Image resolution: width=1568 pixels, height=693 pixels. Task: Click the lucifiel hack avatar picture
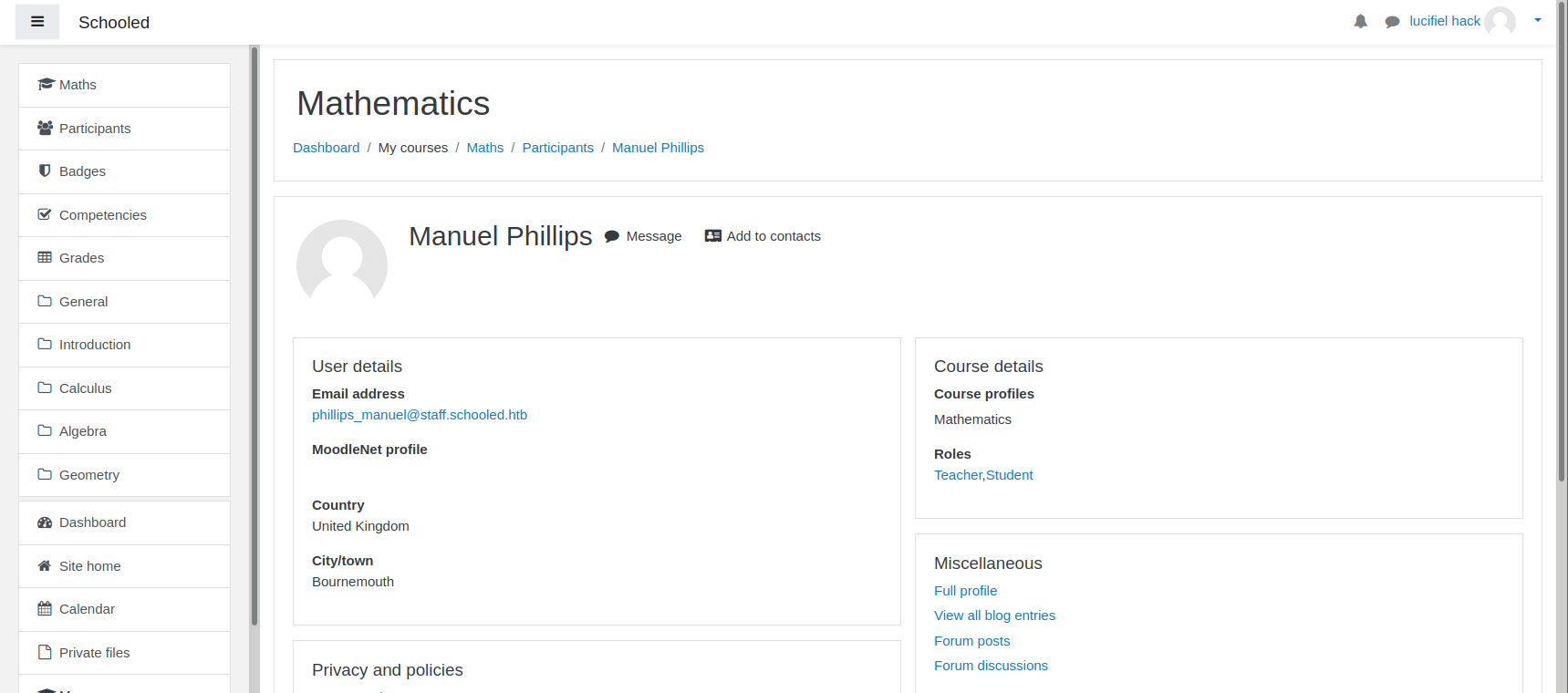click(x=1501, y=21)
